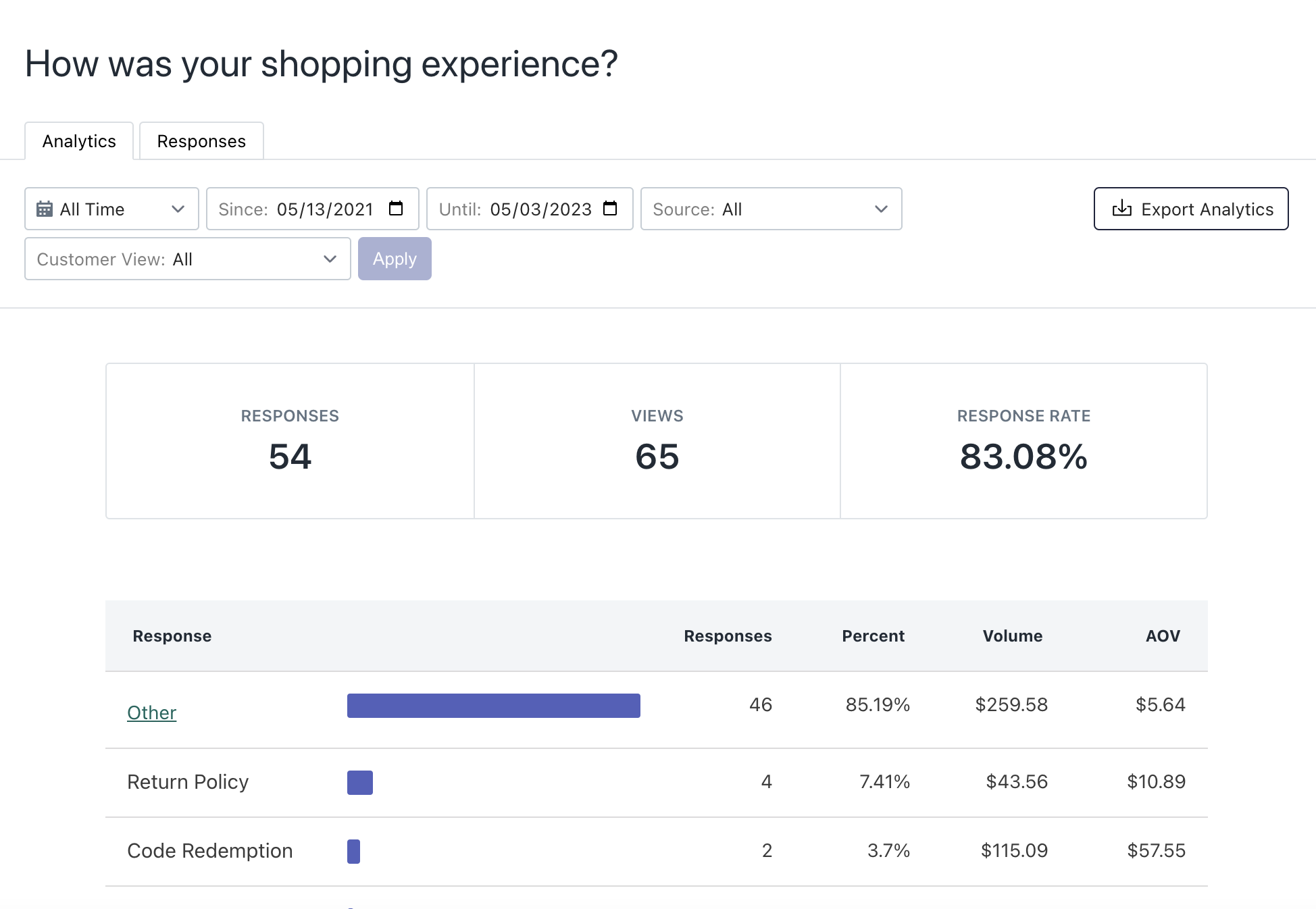Image resolution: width=1316 pixels, height=909 pixels.
Task: Open the Source filter dropdown
Action: click(x=771, y=209)
